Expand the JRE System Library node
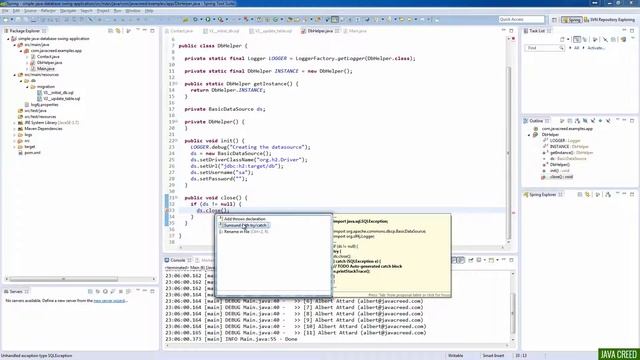640x360 pixels. point(15,123)
